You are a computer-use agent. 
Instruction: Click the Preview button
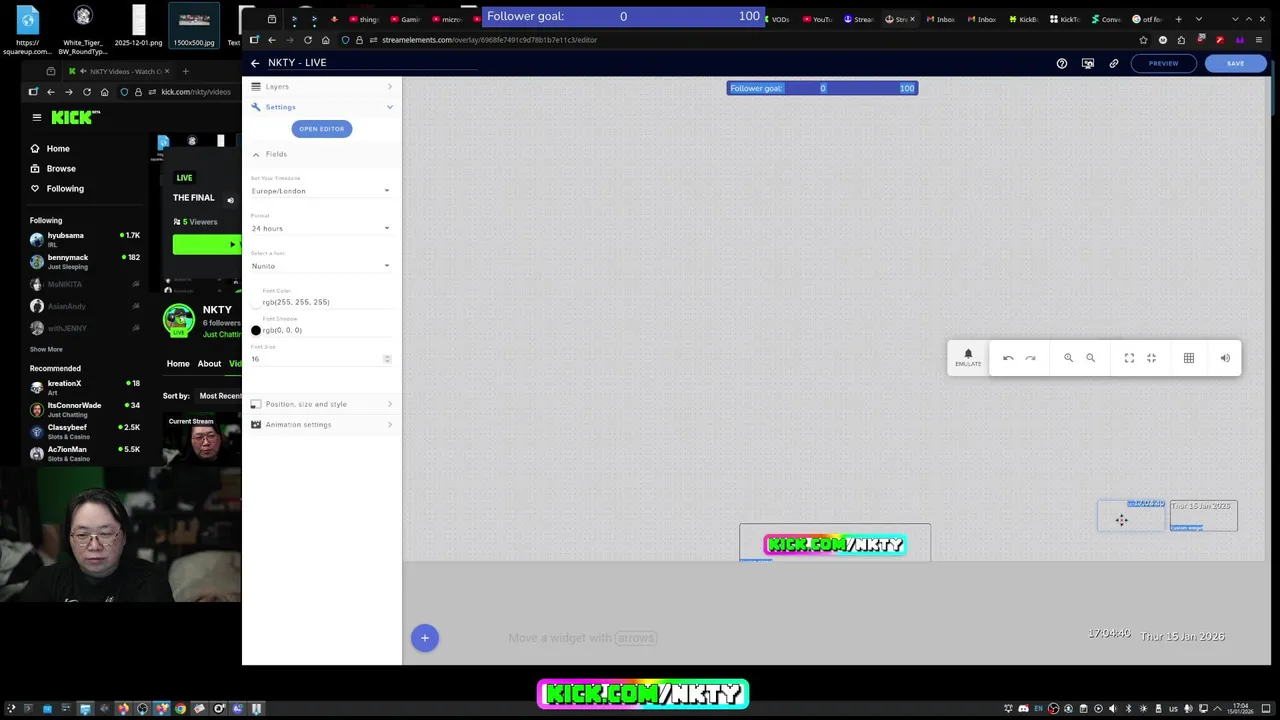(x=1163, y=63)
